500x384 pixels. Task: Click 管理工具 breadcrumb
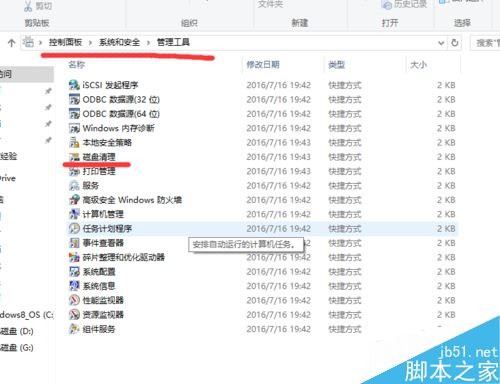pyautogui.click(x=173, y=42)
